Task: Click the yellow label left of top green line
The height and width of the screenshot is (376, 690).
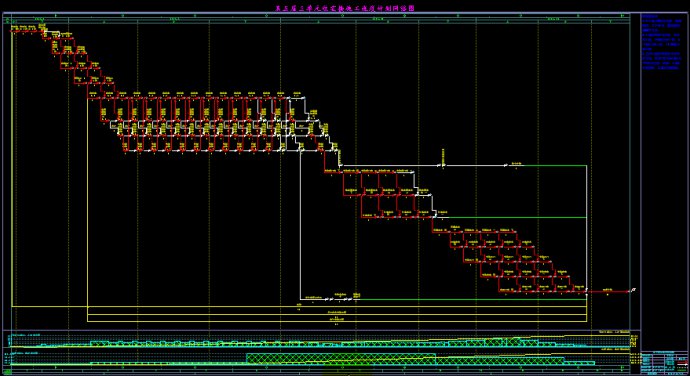Action: (x=517, y=164)
